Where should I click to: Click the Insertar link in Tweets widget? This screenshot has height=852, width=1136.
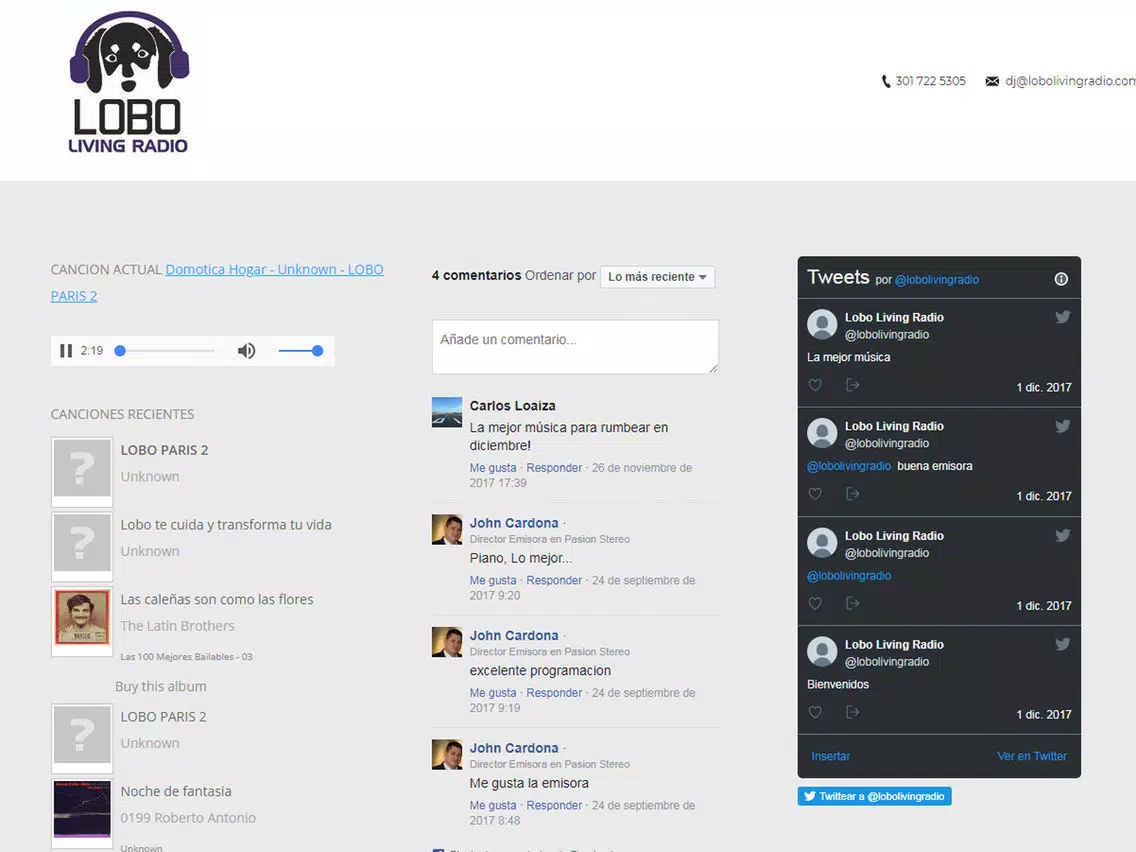tap(830, 756)
